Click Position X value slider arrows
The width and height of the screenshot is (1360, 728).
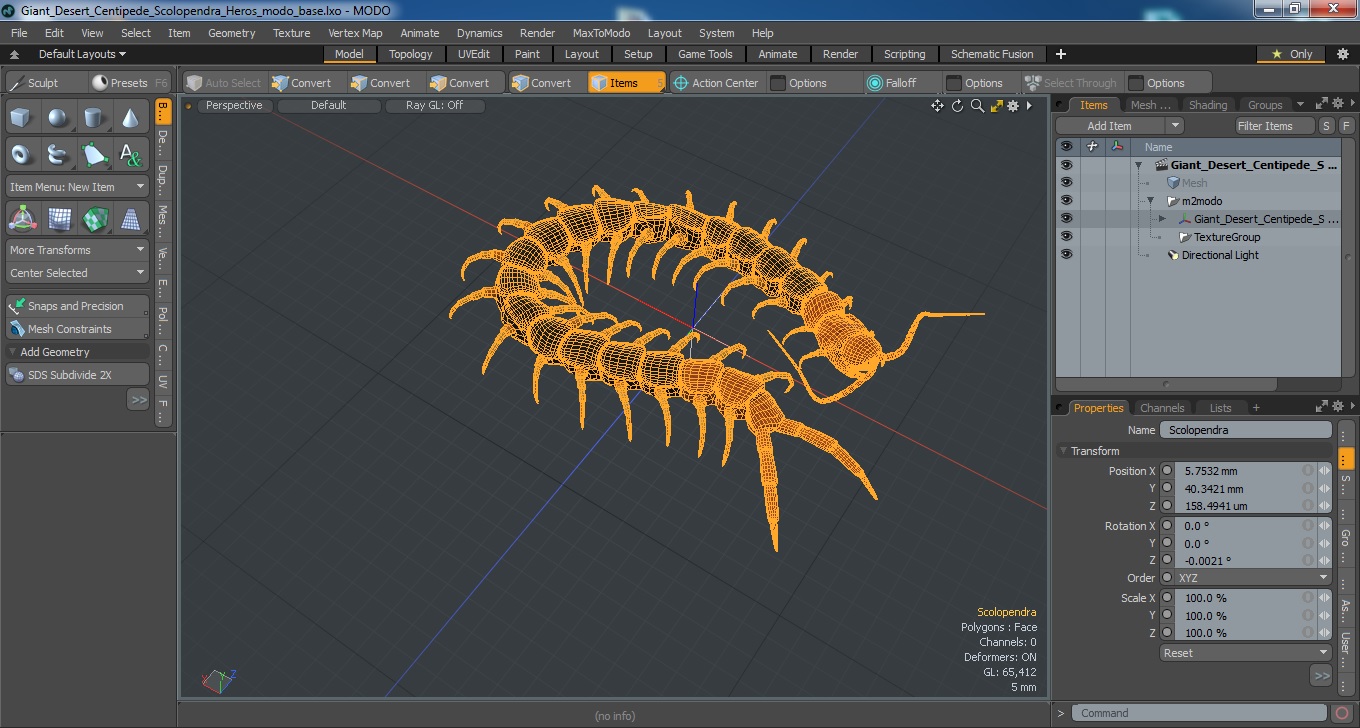click(x=1324, y=471)
